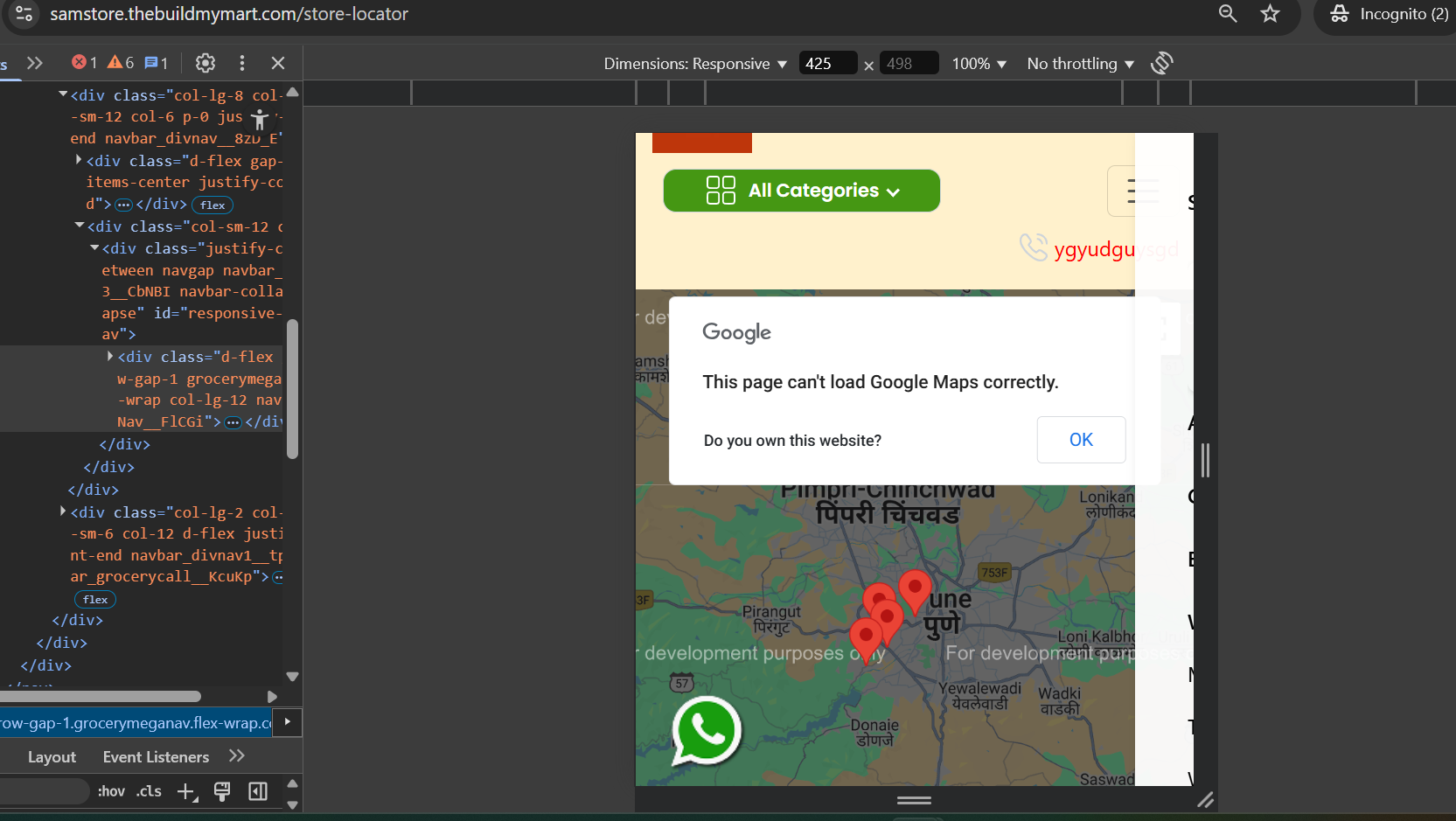Rotate the device viewport orientation
Viewport: 1456px width, 821px height.
[x=1162, y=63]
